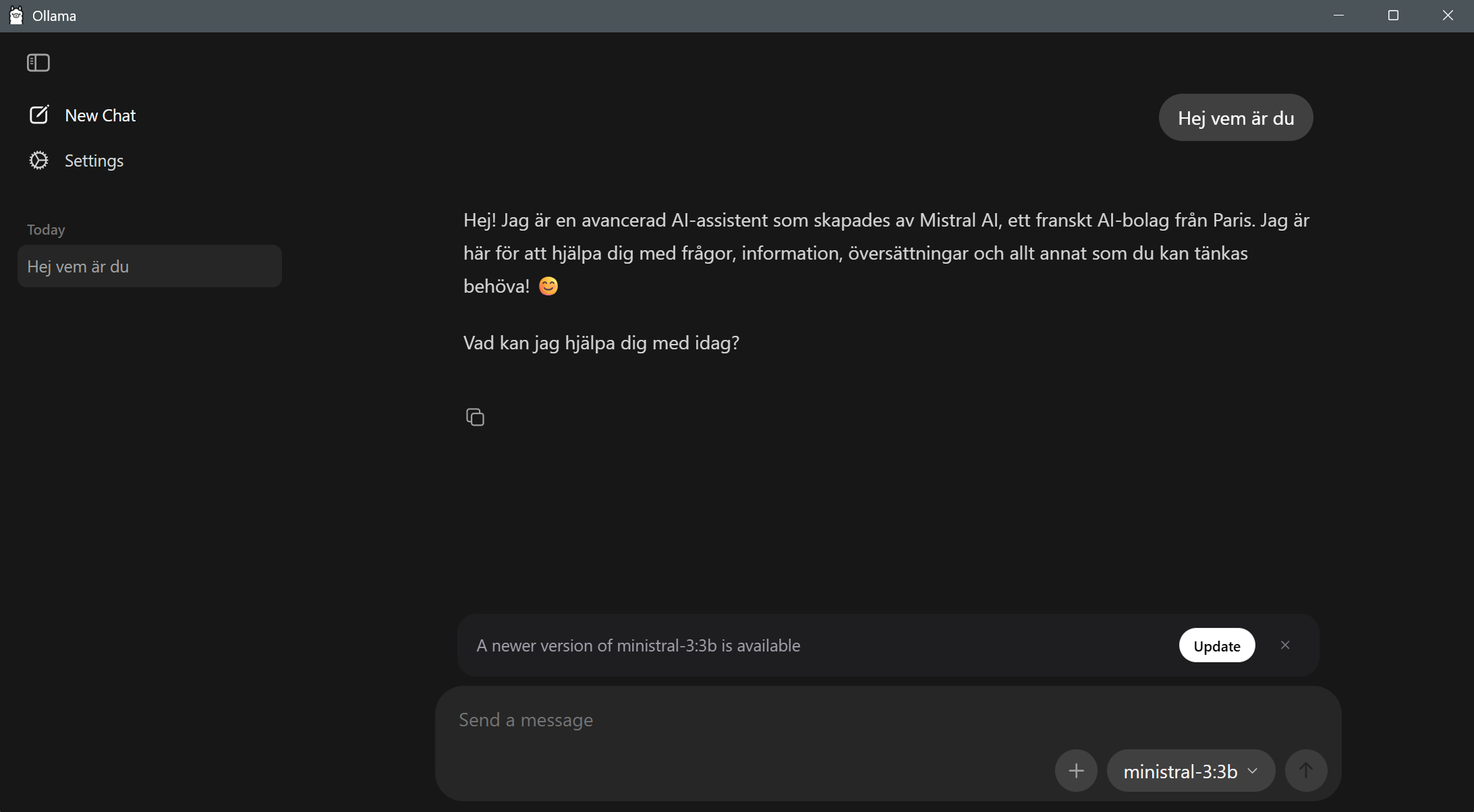Click the New Chat compose icon
The image size is (1474, 812).
coord(38,115)
